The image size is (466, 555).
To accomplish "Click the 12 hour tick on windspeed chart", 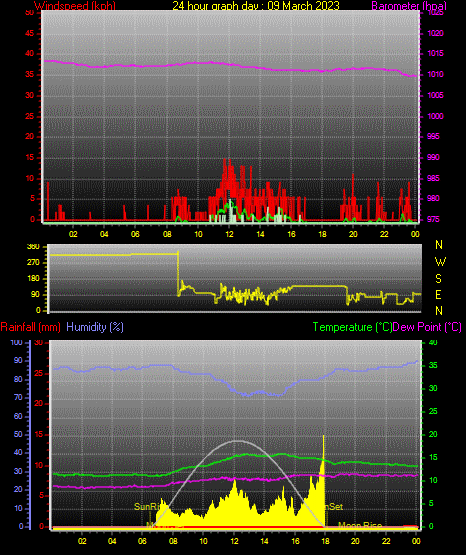I will click(x=229, y=234).
